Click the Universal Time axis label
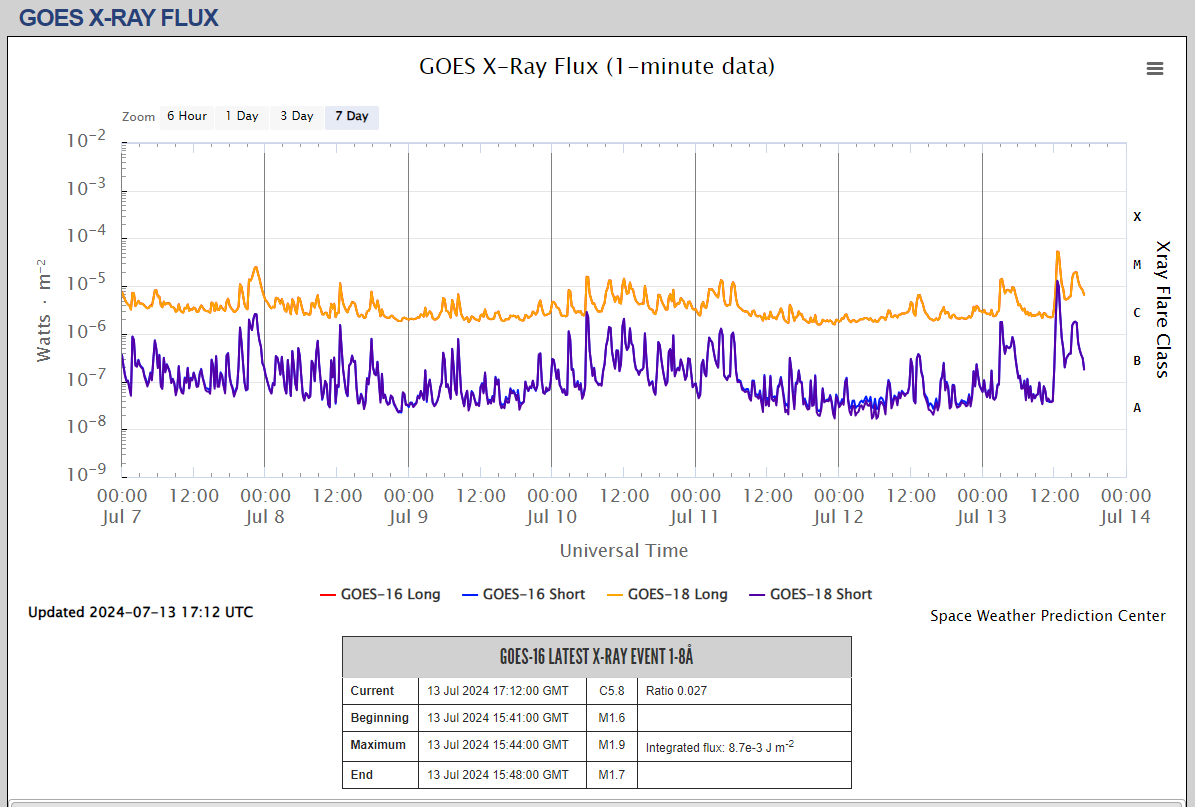This screenshot has height=807, width=1195. 623,550
